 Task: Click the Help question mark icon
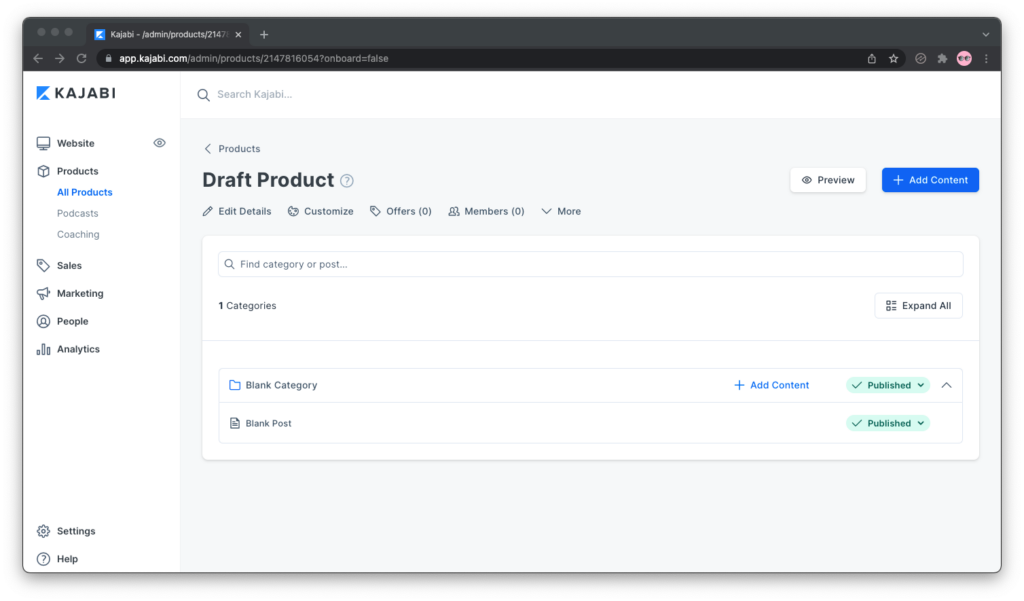pyautogui.click(x=43, y=559)
